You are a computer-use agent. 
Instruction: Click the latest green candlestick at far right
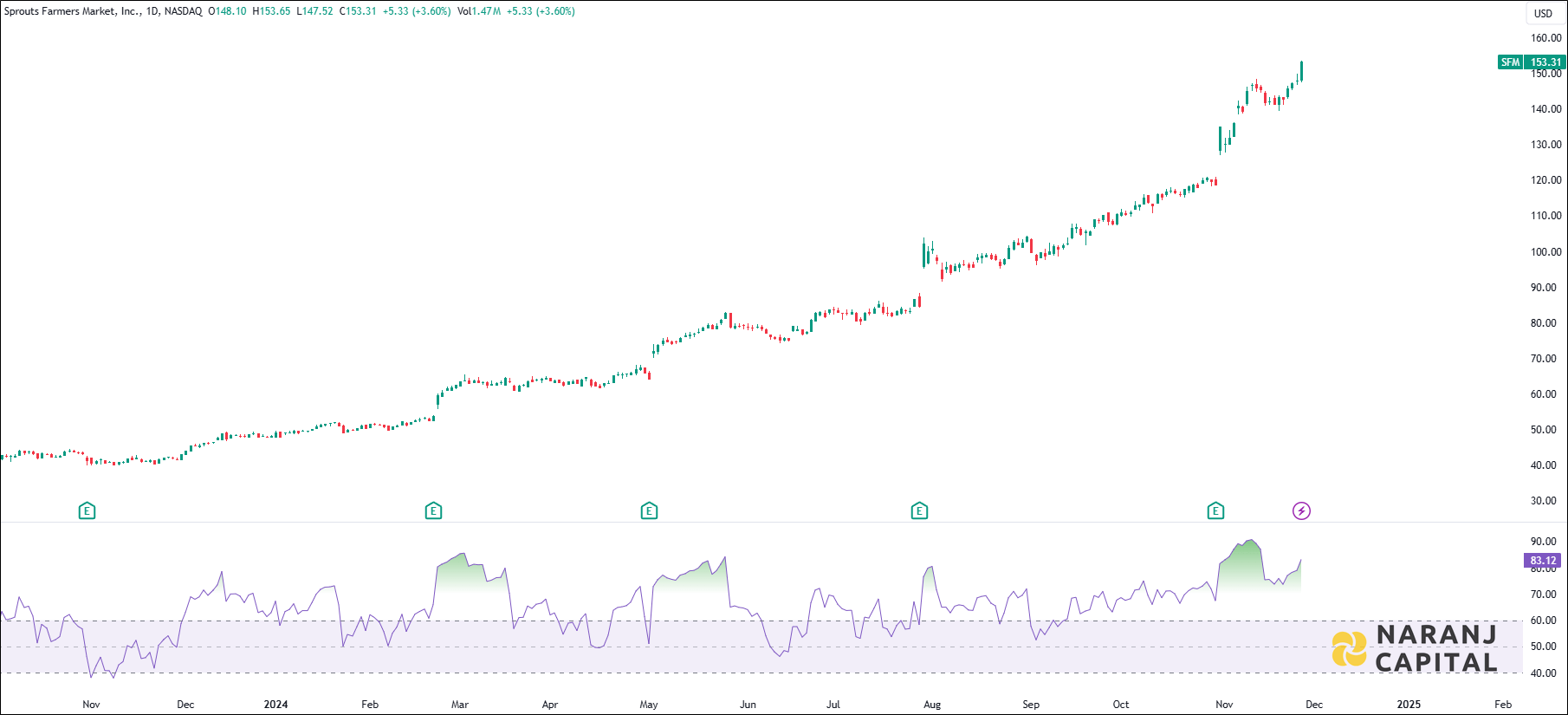pyautogui.click(x=1301, y=71)
